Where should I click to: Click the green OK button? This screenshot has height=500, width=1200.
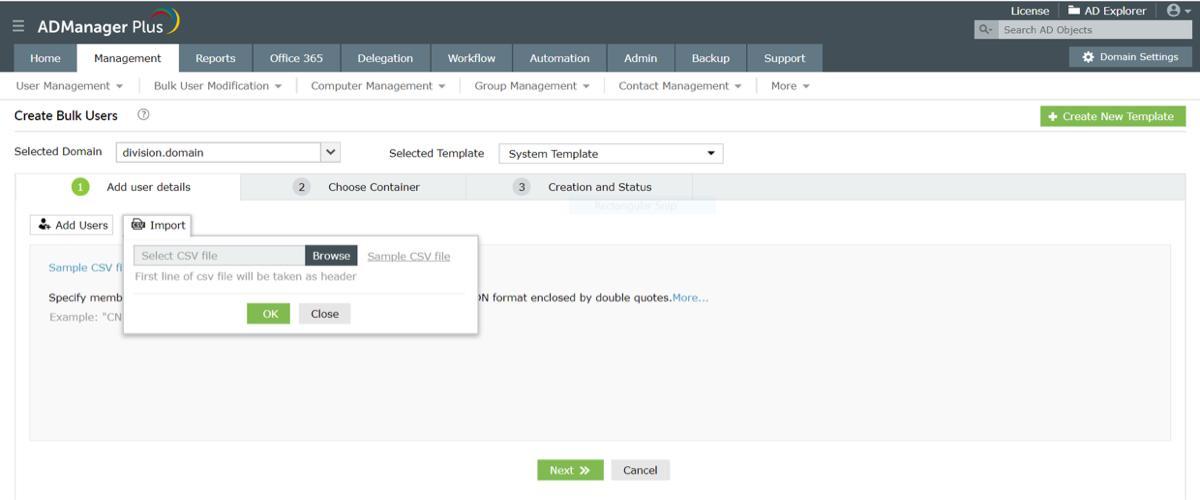pos(269,314)
